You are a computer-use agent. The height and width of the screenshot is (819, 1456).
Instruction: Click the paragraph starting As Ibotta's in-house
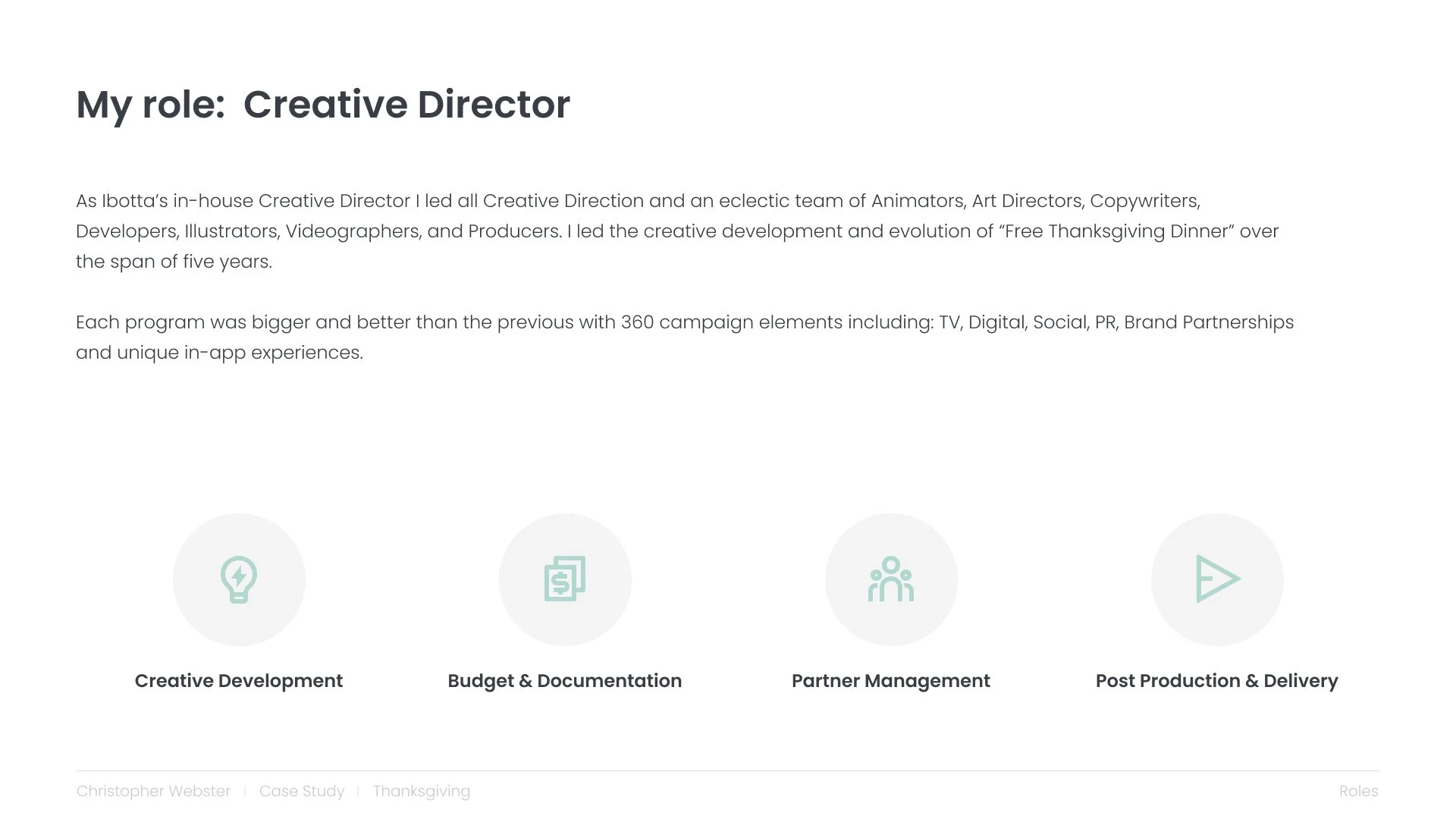(x=677, y=231)
